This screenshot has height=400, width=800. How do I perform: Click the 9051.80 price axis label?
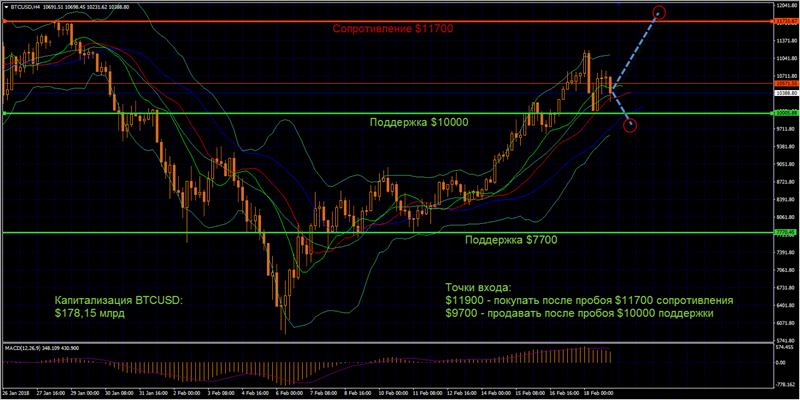coord(787,164)
